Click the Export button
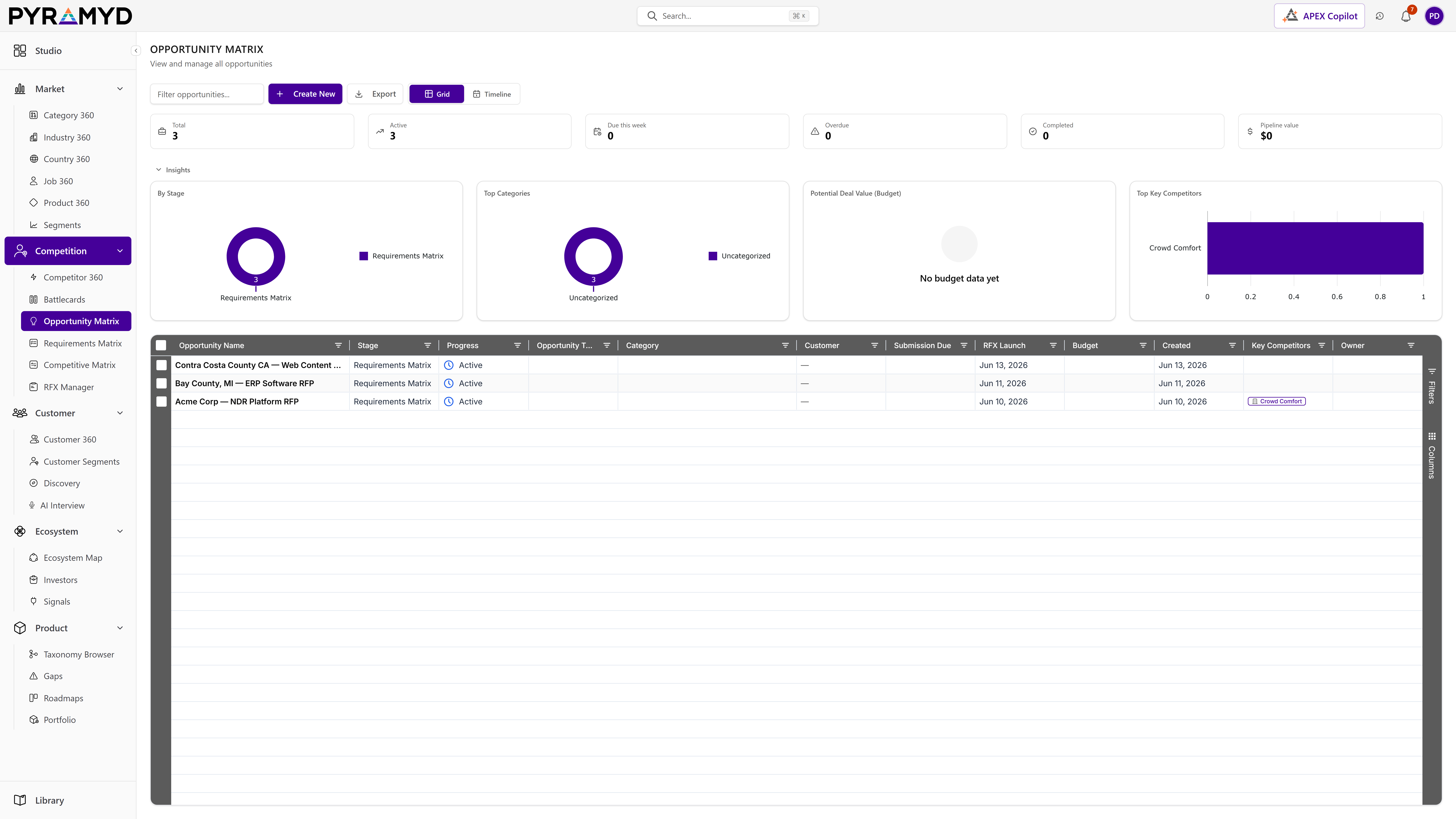Viewport: 1456px width, 819px height. tap(375, 94)
